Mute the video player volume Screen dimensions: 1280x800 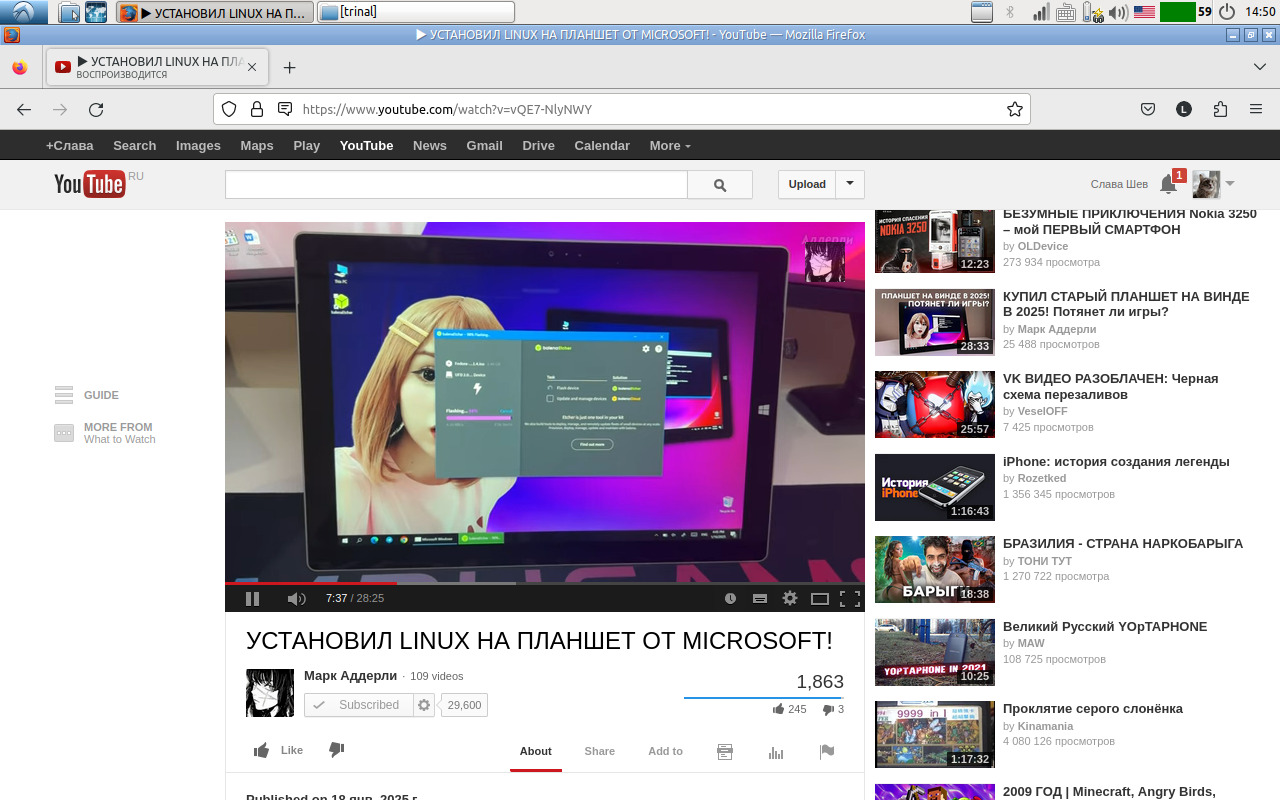296,598
